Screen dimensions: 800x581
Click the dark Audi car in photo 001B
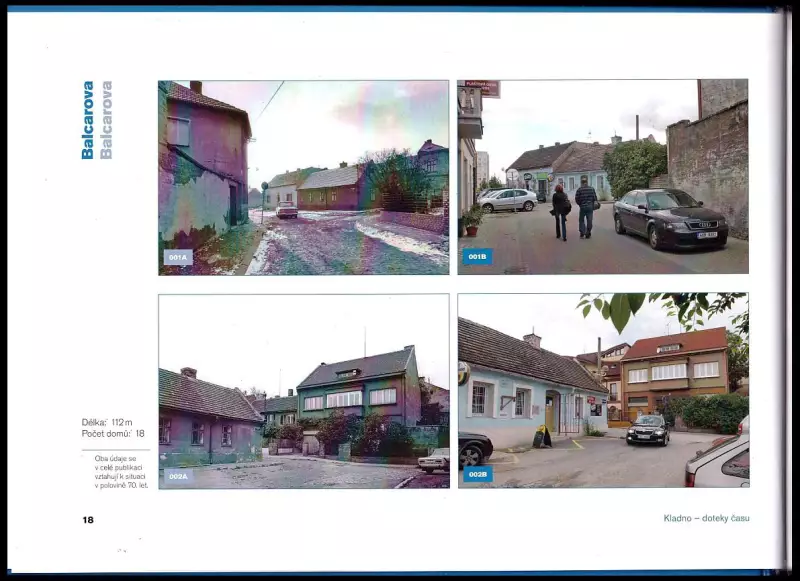click(x=669, y=218)
